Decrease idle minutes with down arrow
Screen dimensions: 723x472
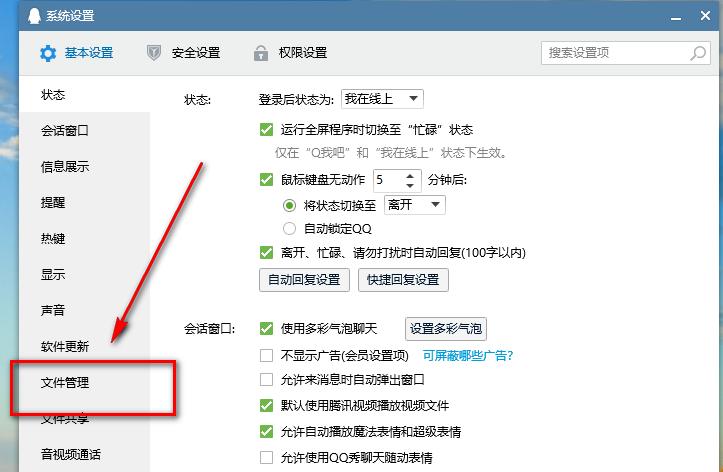[x=410, y=185]
